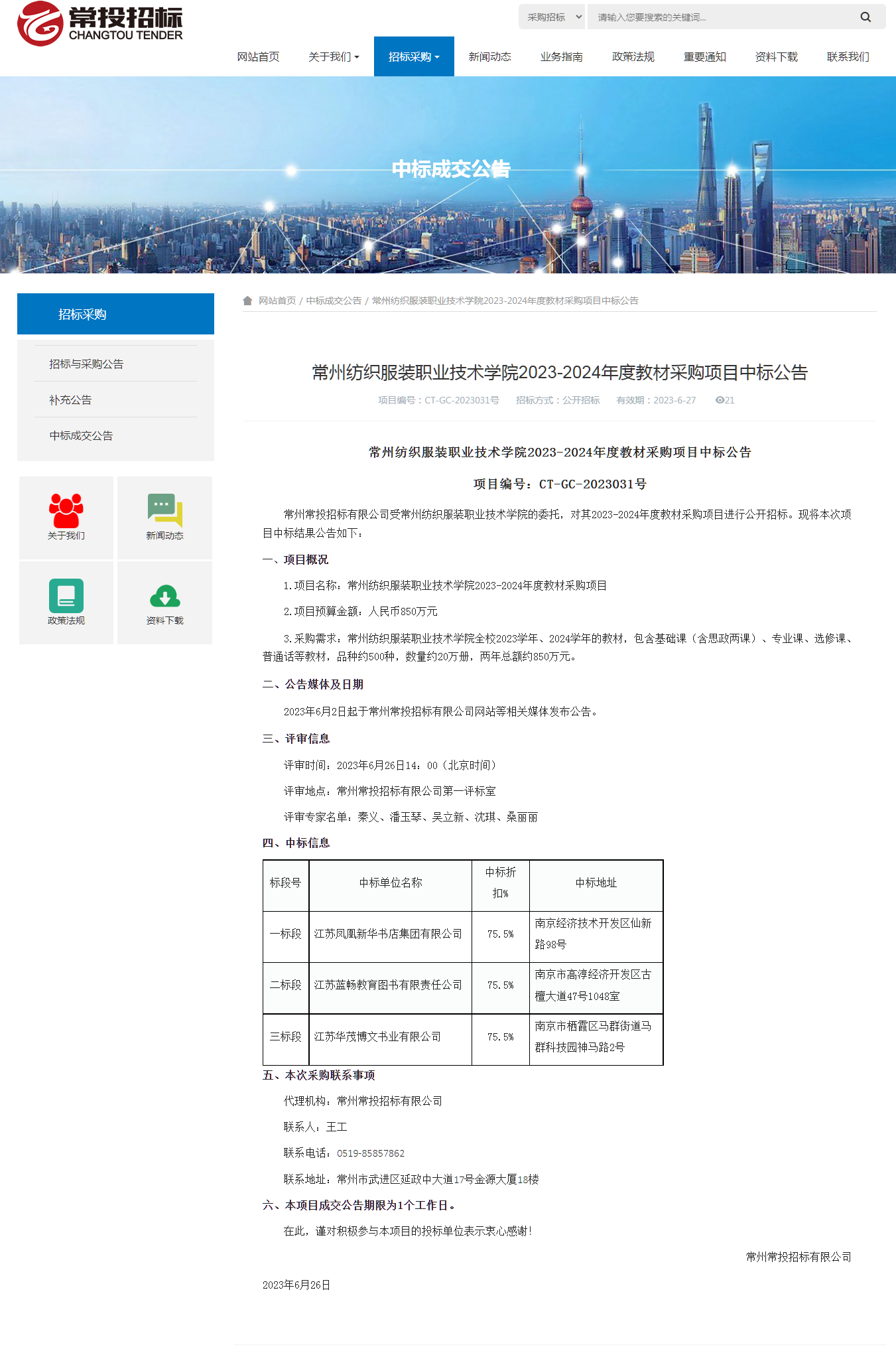Focus the keyword search input field
The image size is (896, 1355).
pos(720,17)
